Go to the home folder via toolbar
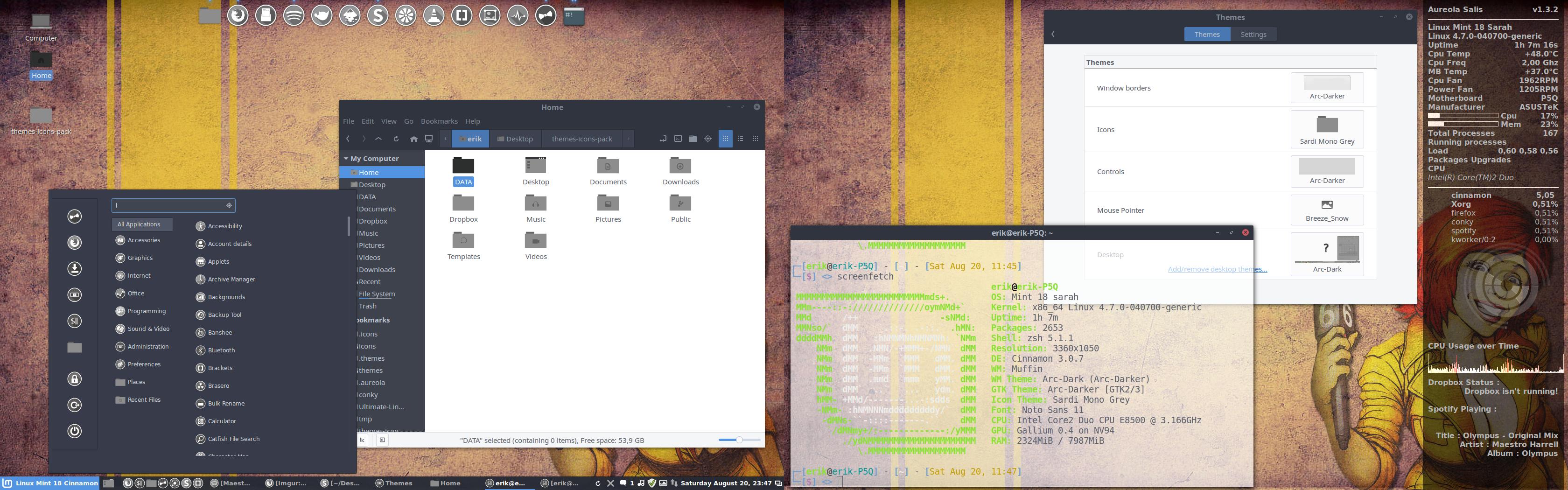1568x490 pixels. (x=414, y=139)
